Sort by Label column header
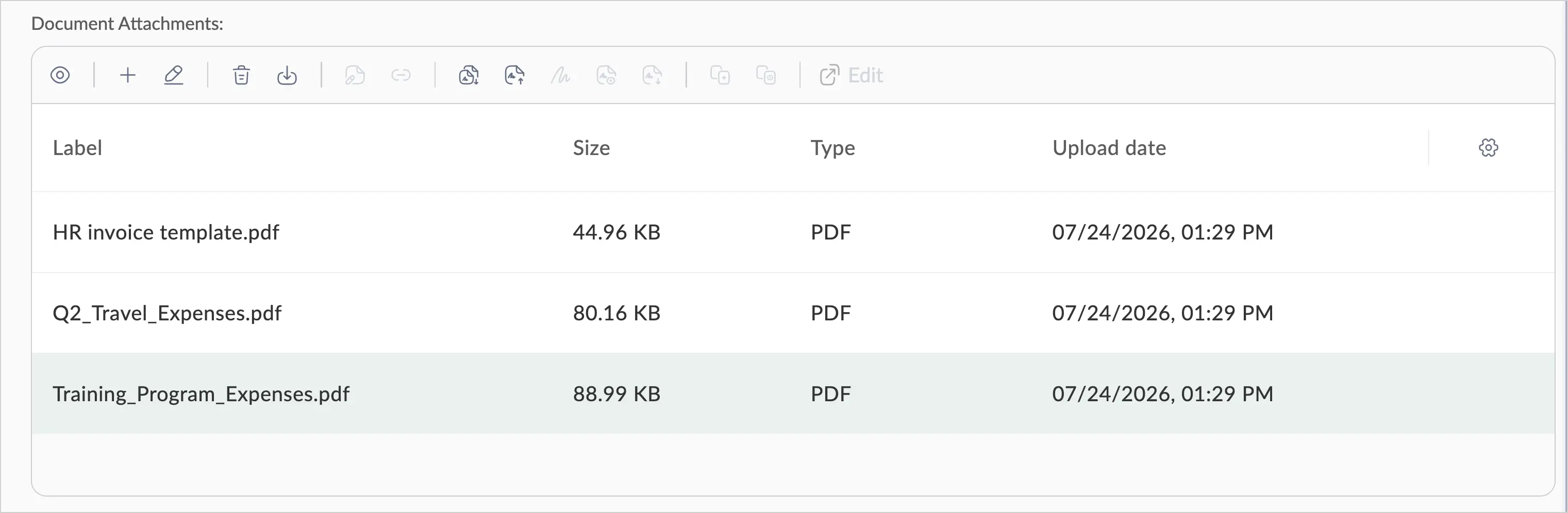1568x513 pixels. point(77,148)
